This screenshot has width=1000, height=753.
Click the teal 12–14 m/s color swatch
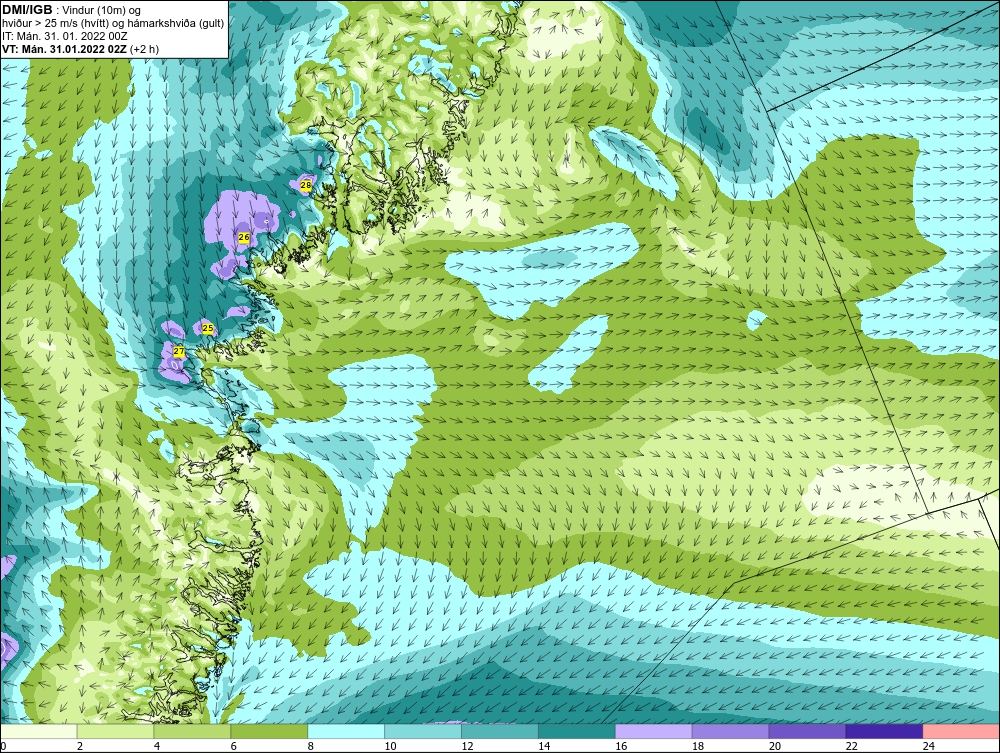[499, 731]
